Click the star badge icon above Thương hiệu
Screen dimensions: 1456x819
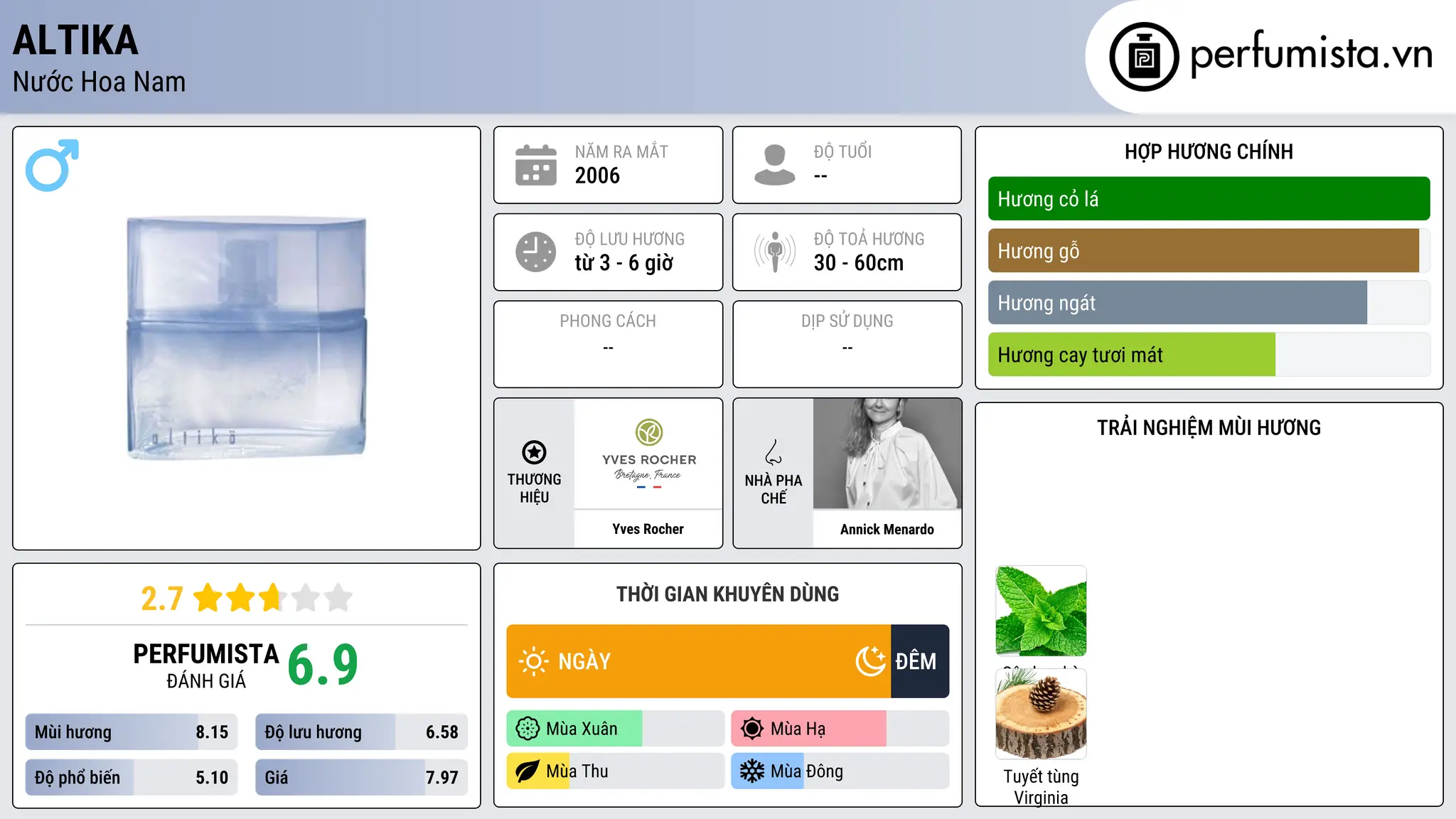534,452
